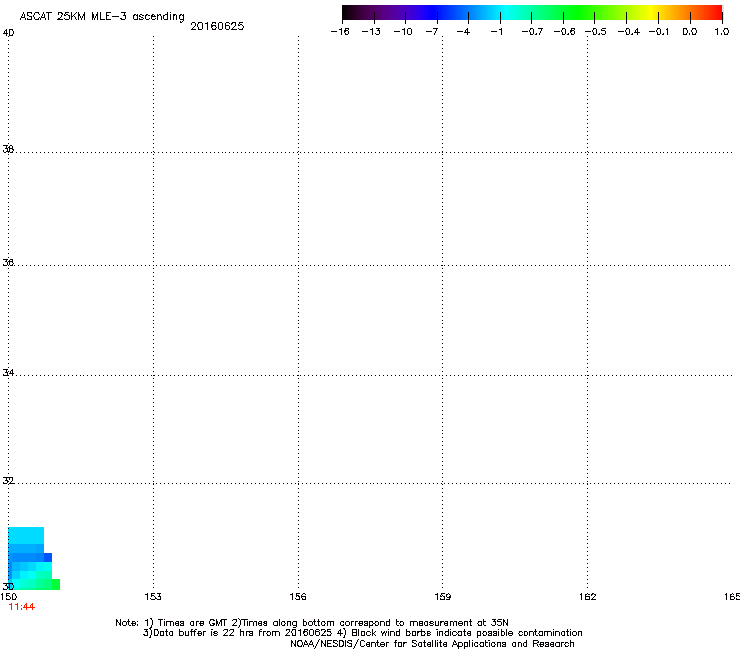Image resolution: width=740 pixels, height=650 pixels.
Task: Click the colorbar label -13
Action: (371, 32)
